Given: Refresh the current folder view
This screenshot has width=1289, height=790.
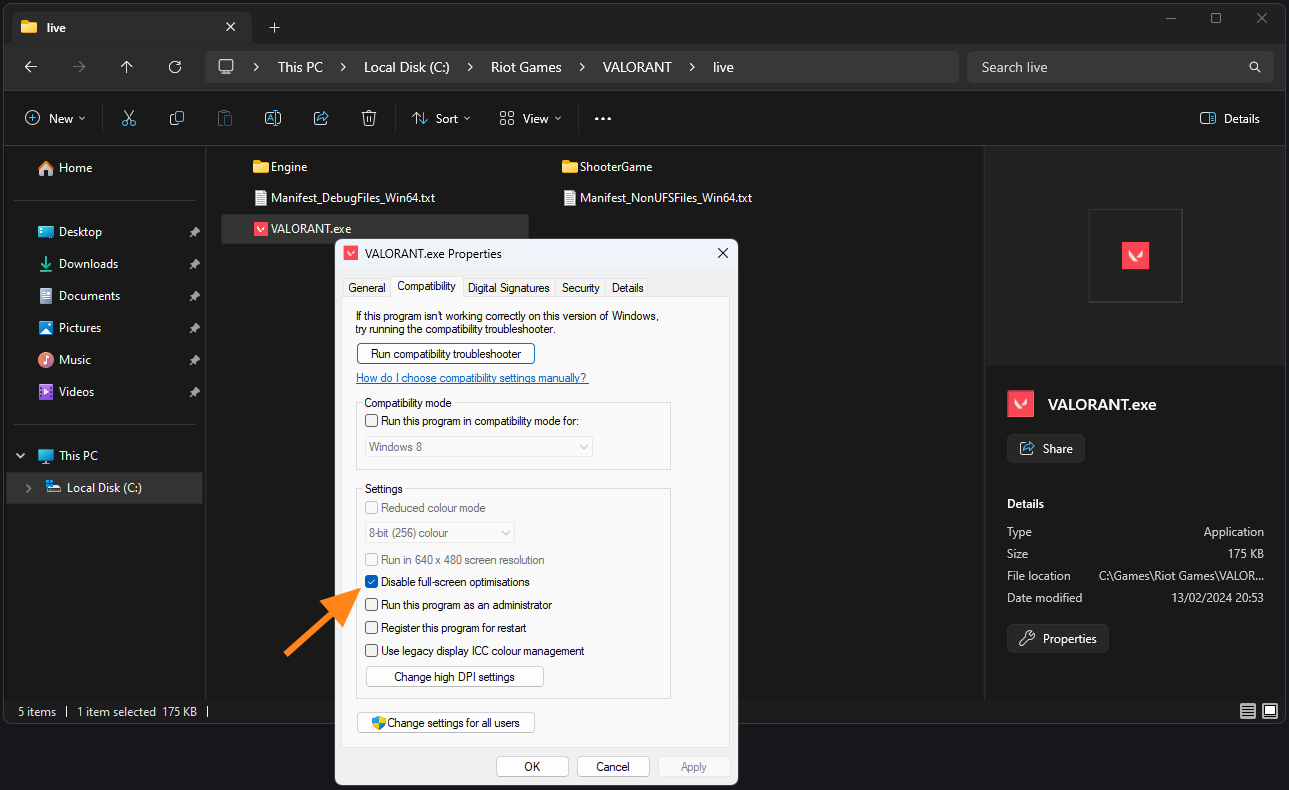Looking at the screenshot, I should pos(175,67).
